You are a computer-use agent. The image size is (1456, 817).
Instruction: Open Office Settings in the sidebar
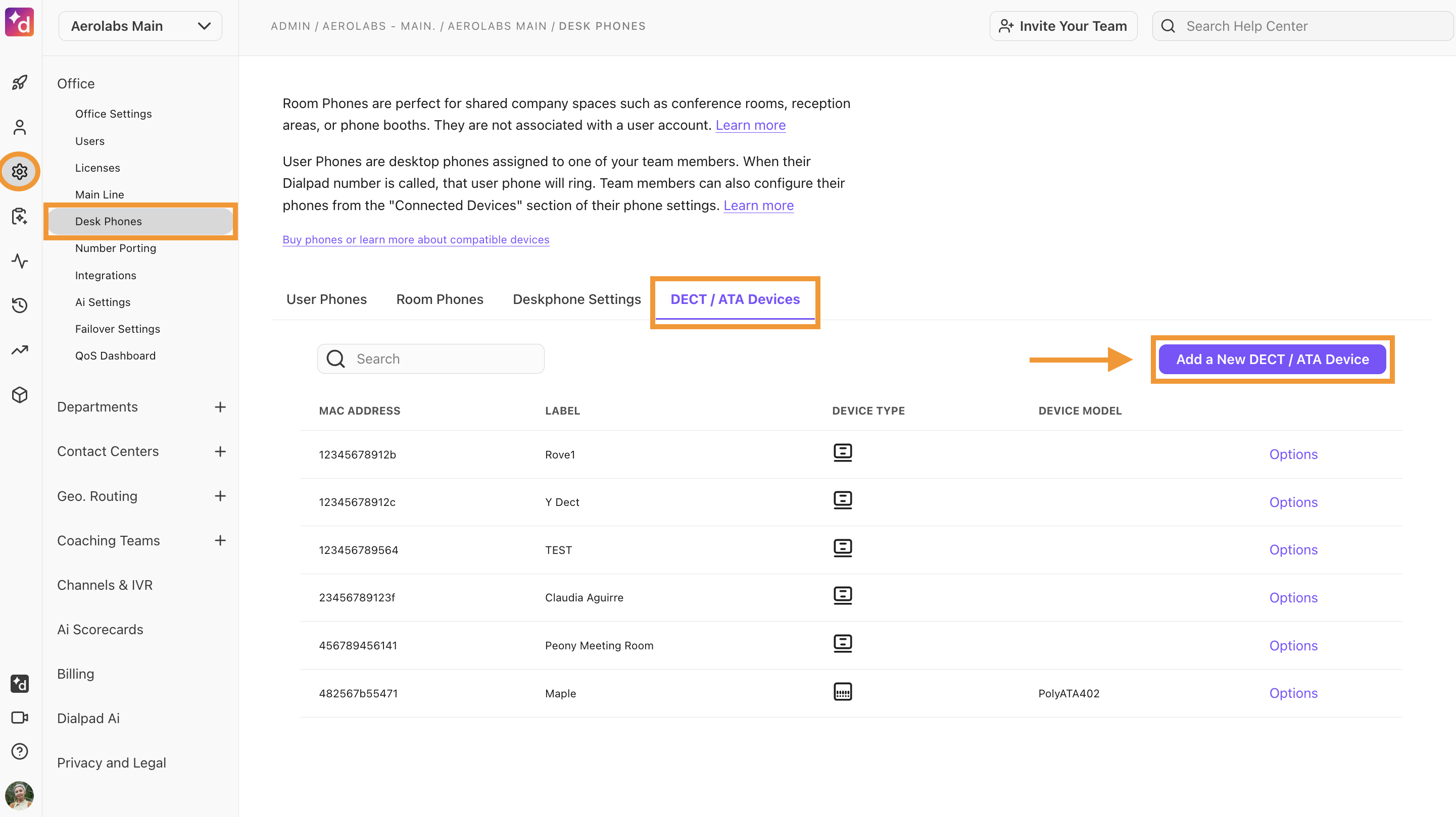click(114, 114)
